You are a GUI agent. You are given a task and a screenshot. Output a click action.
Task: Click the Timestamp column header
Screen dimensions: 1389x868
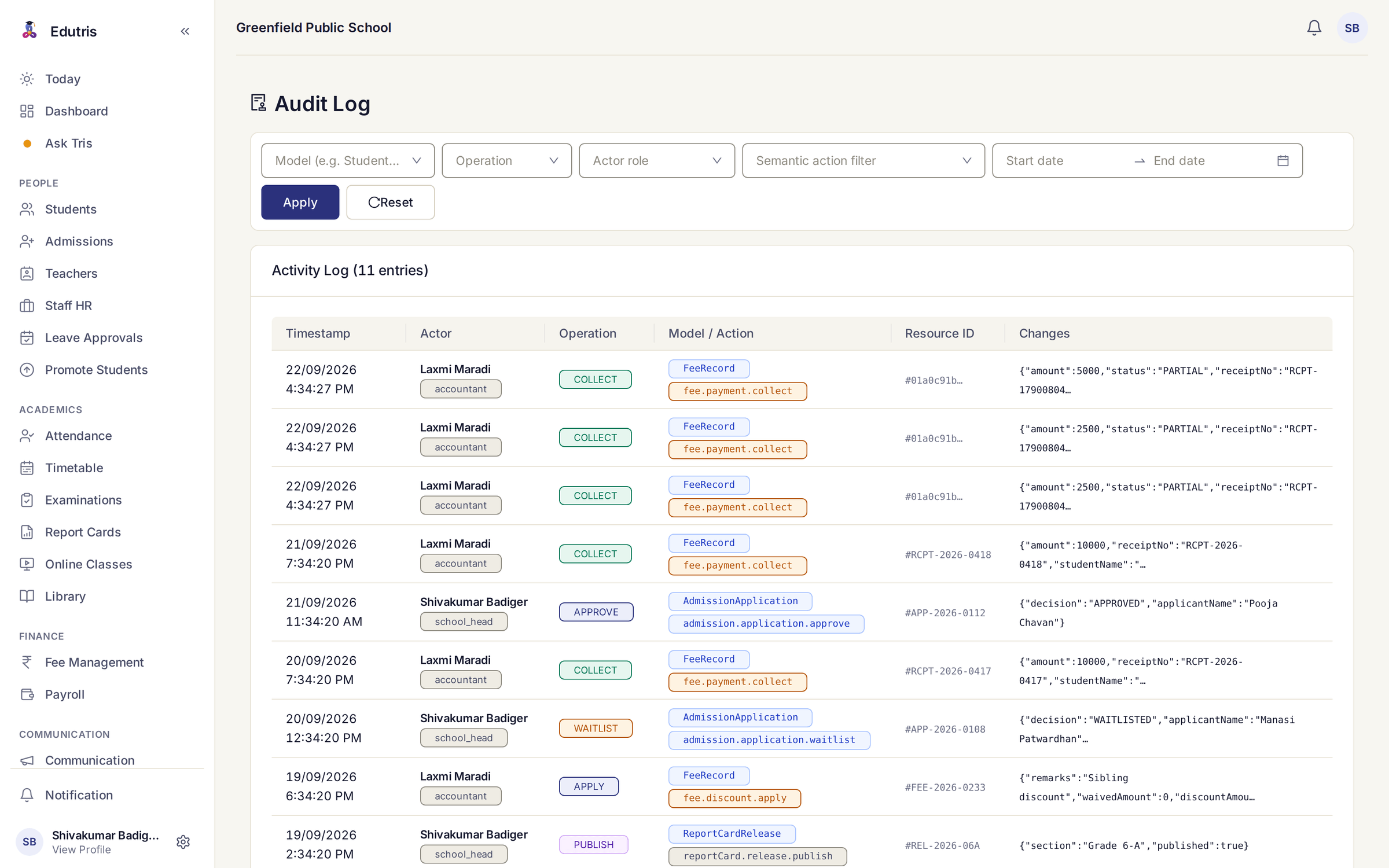[x=318, y=333]
